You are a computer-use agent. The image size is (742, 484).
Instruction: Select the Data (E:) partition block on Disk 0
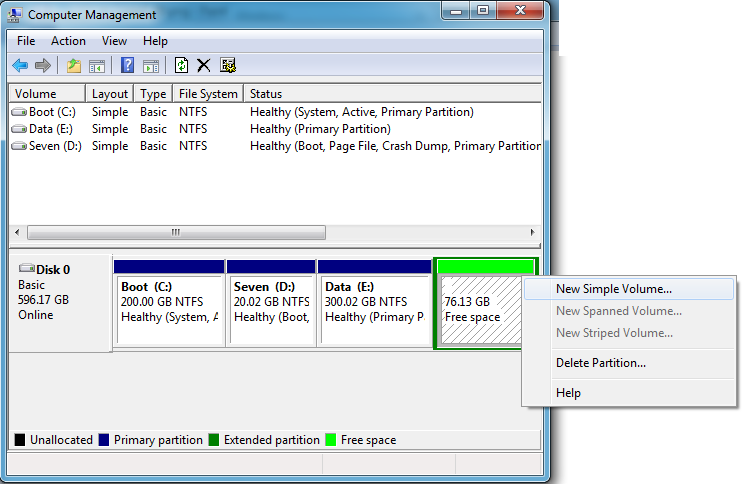pyautogui.click(x=374, y=304)
